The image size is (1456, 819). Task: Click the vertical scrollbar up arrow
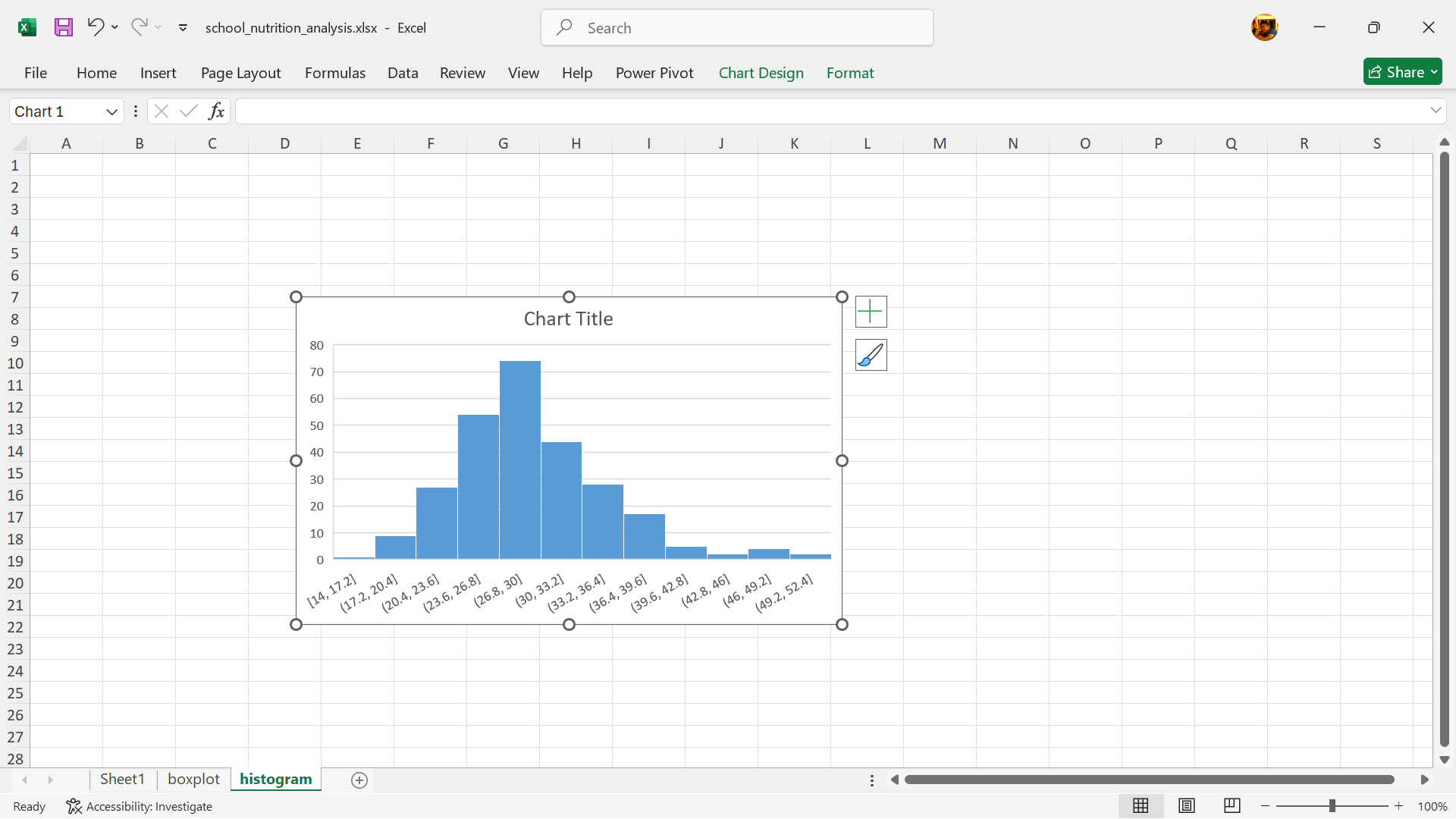click(x=1445, y=143)
